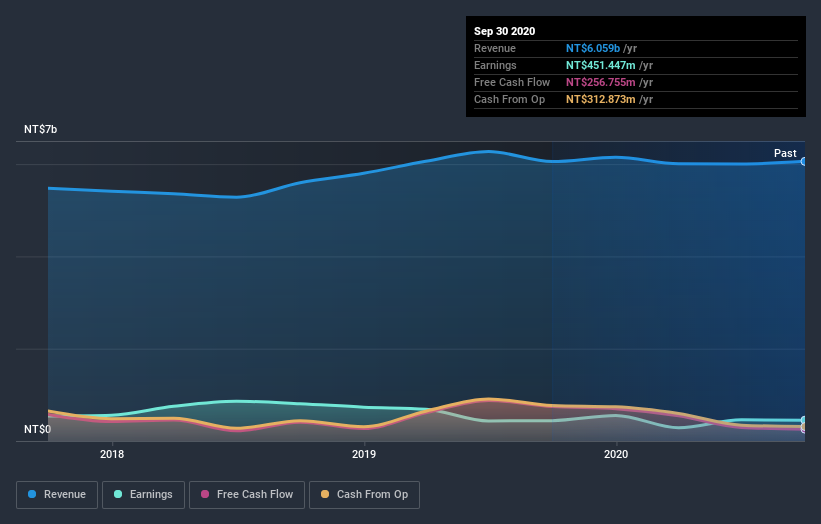The height and width of the screenshot is (524, 821).
Task: Click the NT$7b axis label
Action: [x=40, y=129]
